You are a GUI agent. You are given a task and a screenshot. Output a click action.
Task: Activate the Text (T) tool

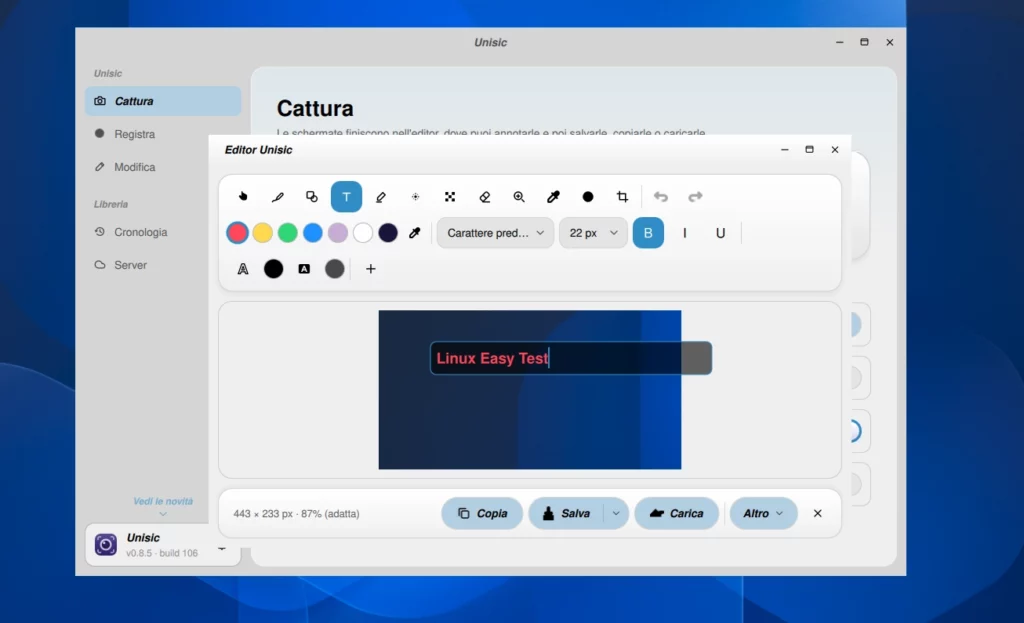pyautogui.click(x=346, y=197)
